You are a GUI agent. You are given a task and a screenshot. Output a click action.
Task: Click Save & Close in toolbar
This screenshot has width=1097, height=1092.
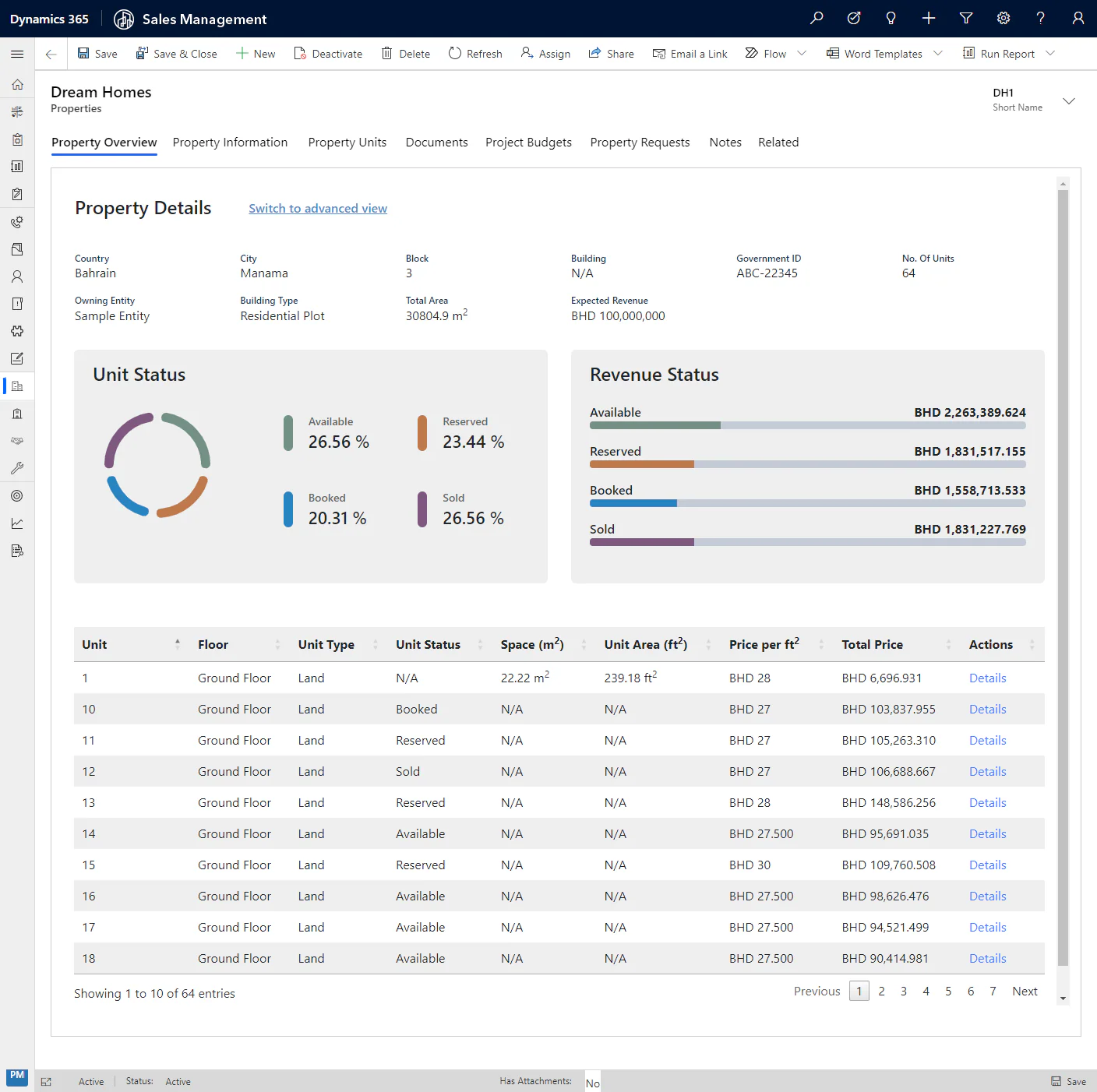[176, 54]
